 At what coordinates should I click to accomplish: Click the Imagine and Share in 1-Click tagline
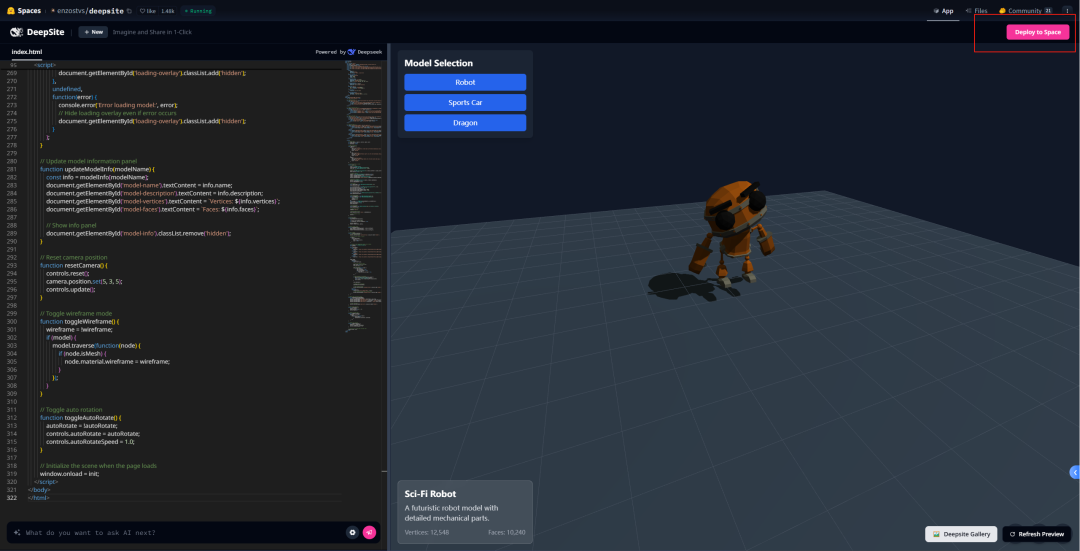pos(152,32)
